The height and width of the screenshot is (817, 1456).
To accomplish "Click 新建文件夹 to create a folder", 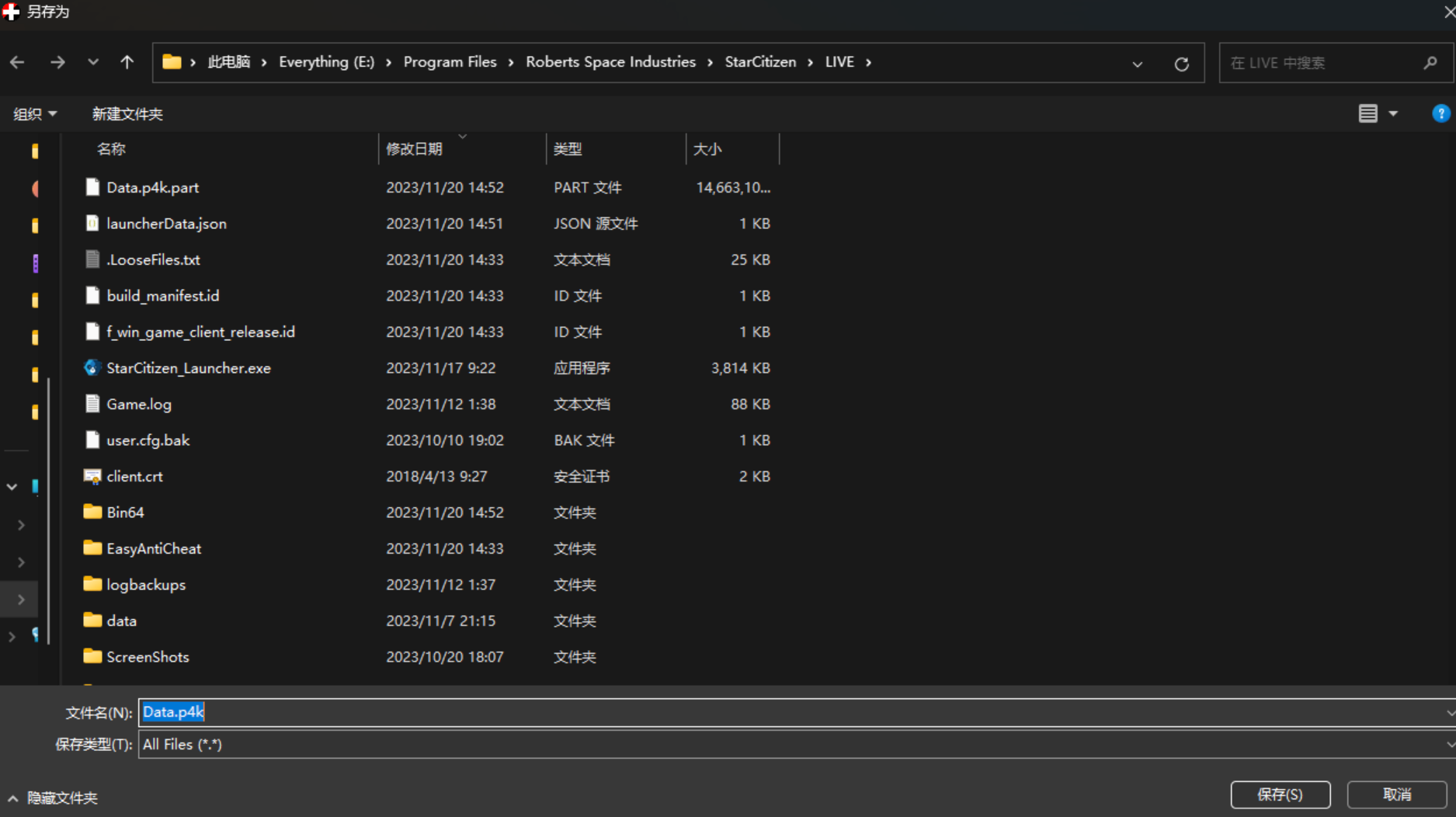I will click(x=127, y=114).
